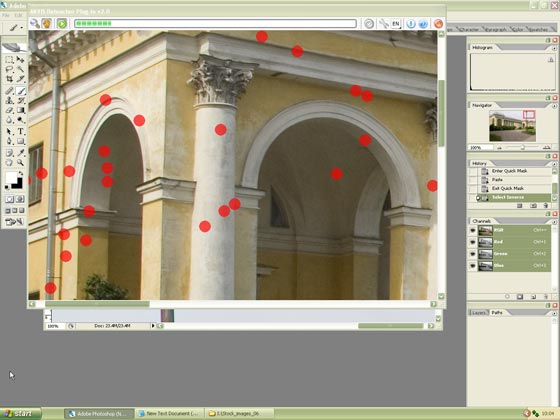Select the Brush tool in the toolbox
Screen dimensions: 560x420
click(x=20, y=91)
